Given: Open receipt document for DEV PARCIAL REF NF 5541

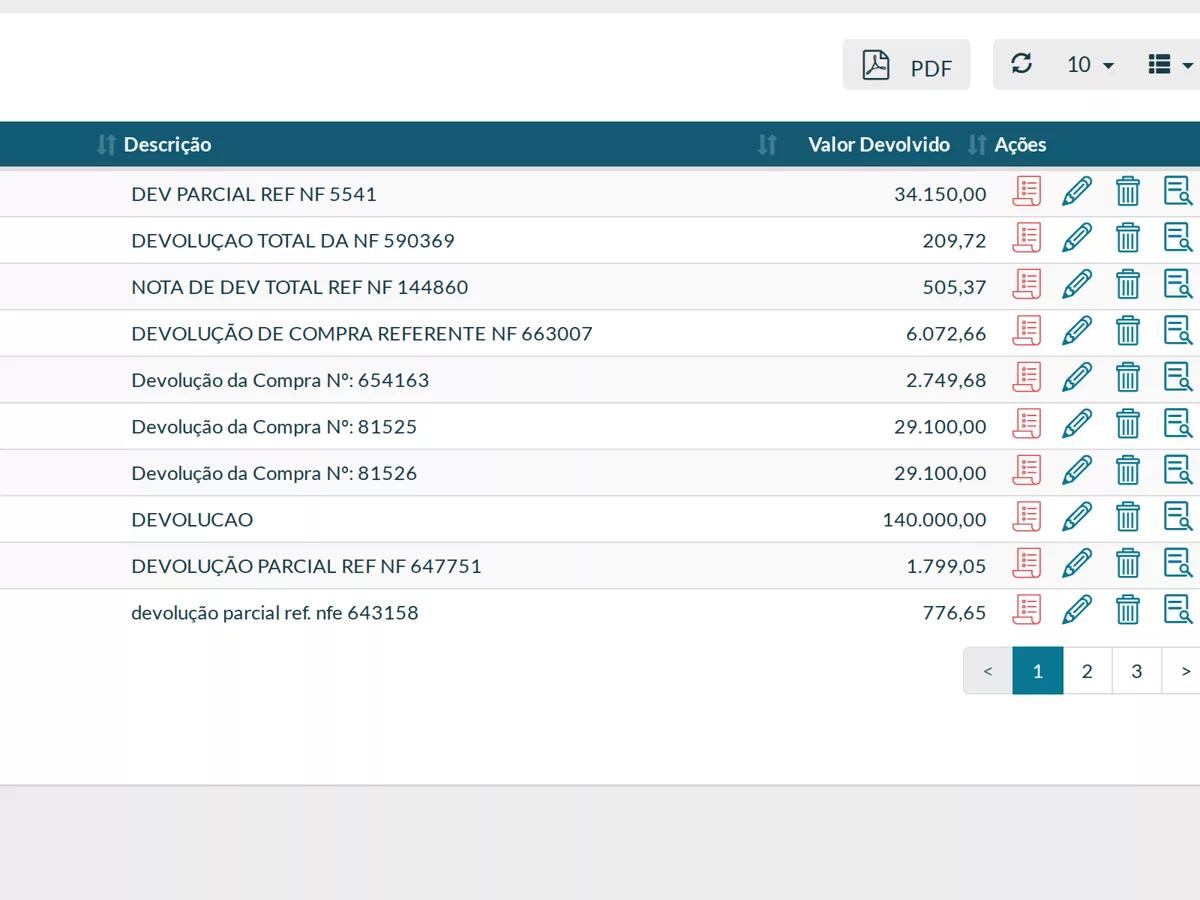Looking at the screenshot, I should (1027, 191).
